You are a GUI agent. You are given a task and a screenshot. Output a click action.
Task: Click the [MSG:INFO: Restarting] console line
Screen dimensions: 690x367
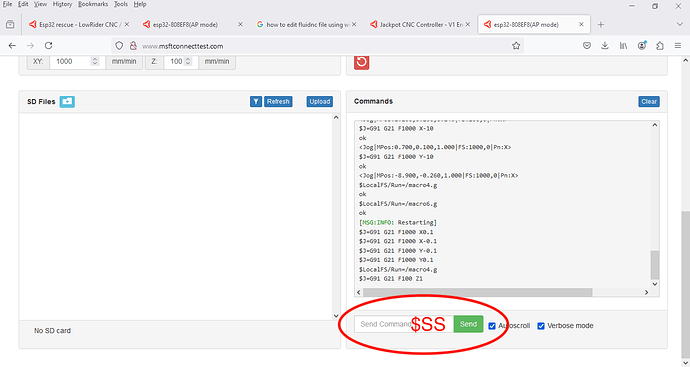pyautogui.click(x=398, y=223)
